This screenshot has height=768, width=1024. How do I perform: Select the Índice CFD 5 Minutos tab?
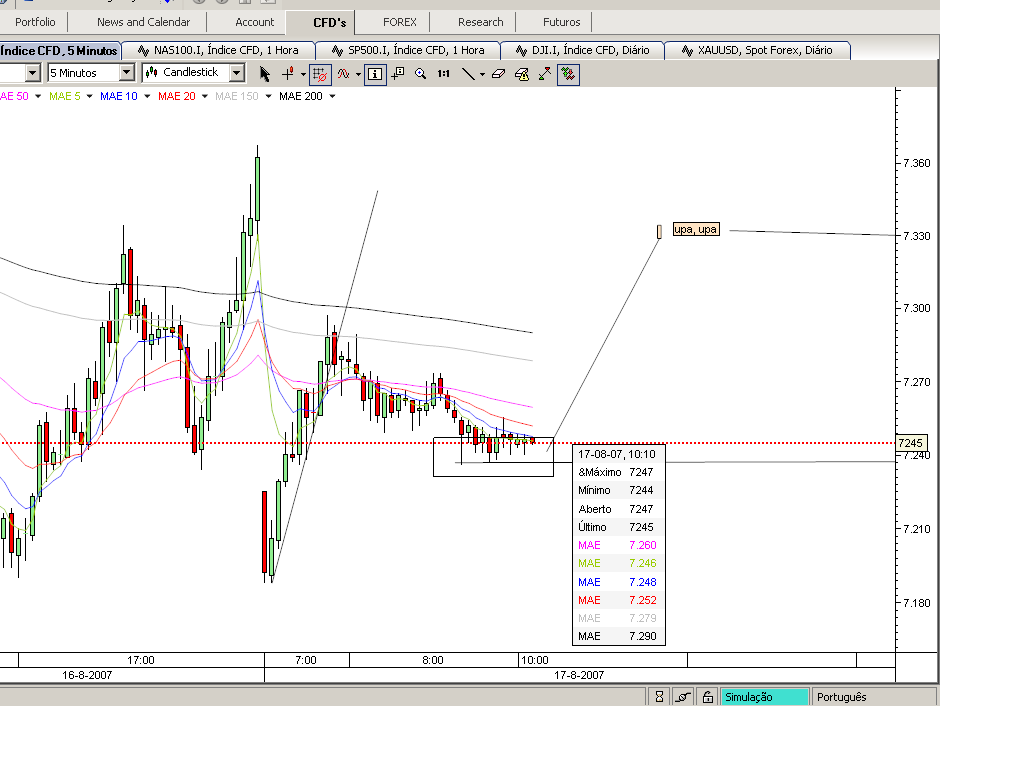(59, 50)
